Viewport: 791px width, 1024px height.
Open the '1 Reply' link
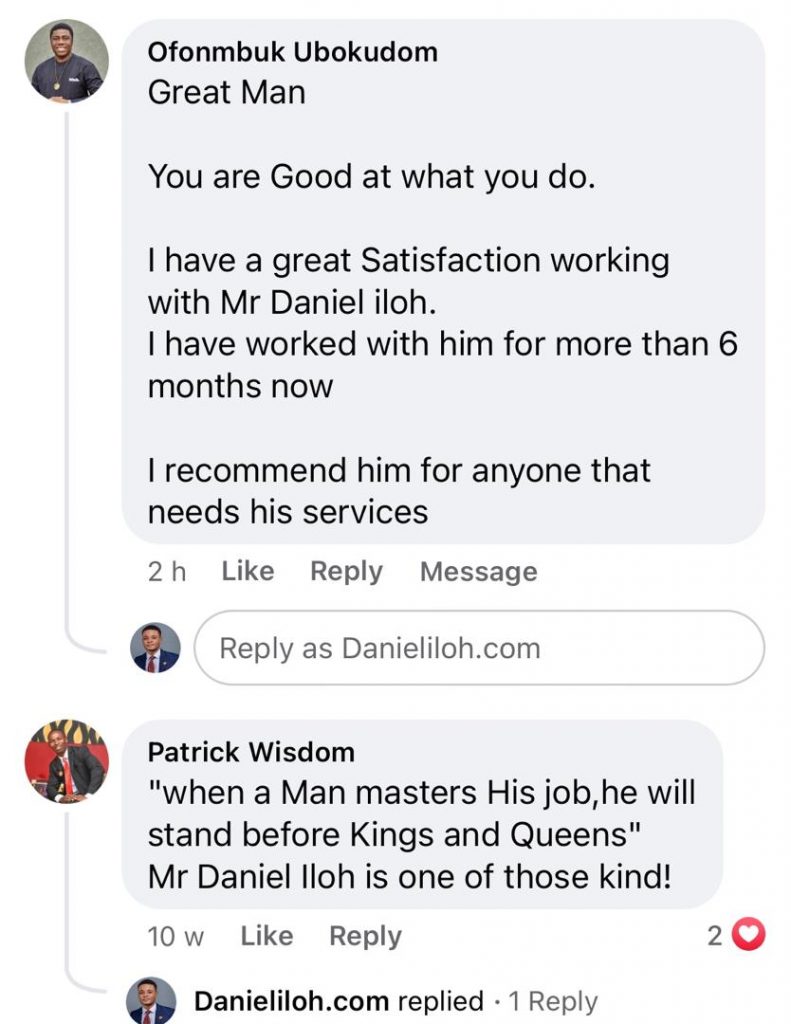553,1001
